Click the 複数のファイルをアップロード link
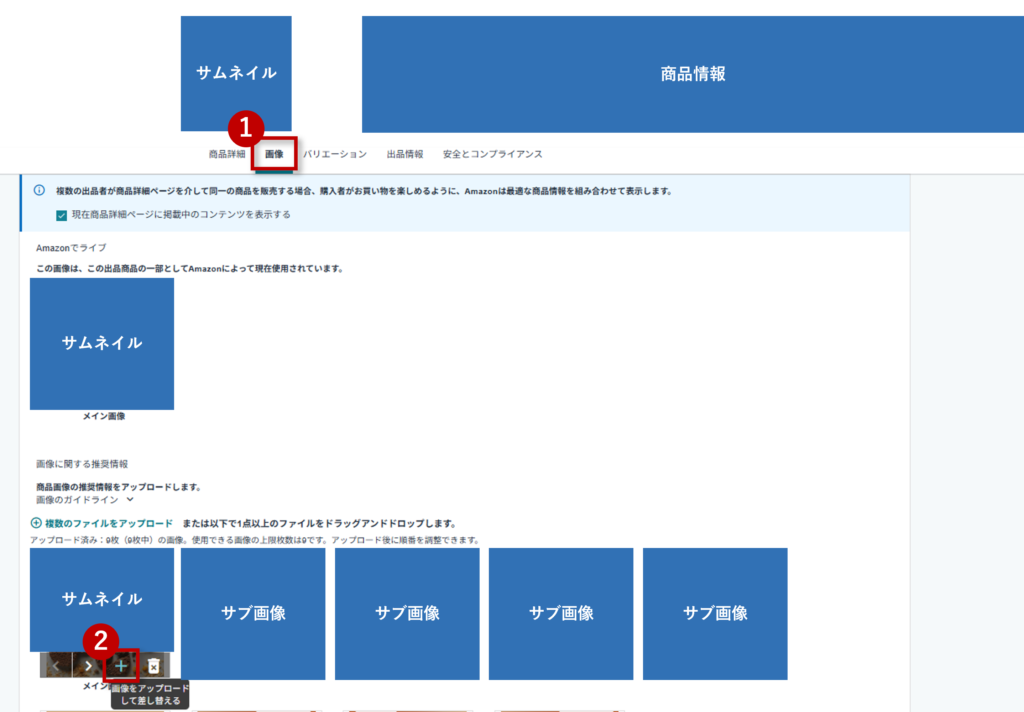The width and height of the screenshot is (1024, 712). (x=108, y=521)
